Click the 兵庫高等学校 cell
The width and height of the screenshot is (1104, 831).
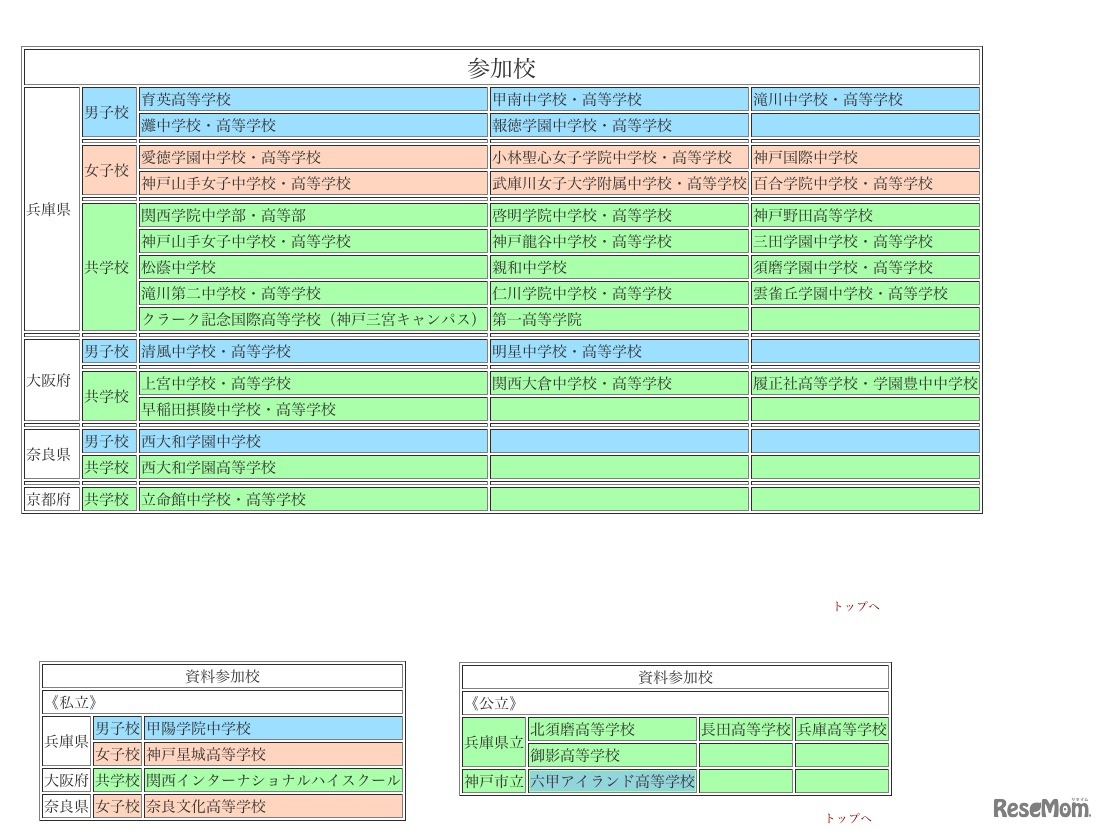point(842,729)
